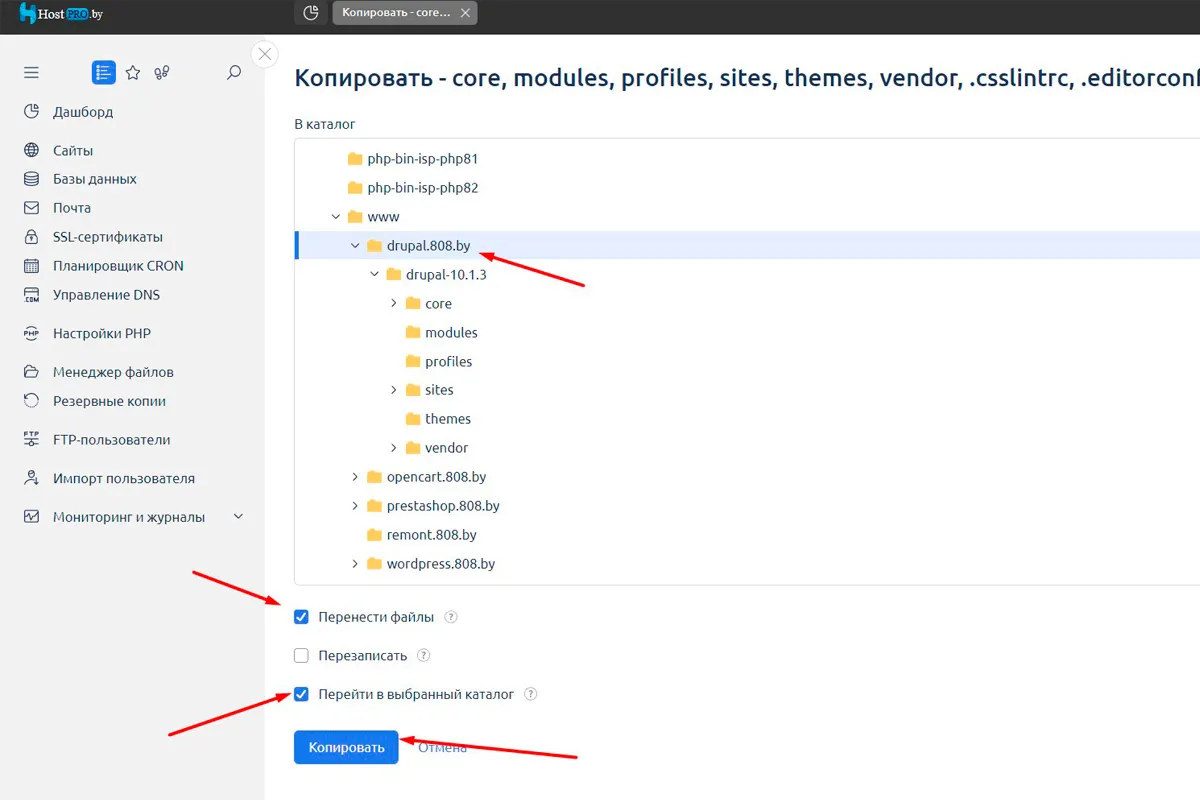This screenshot has width=1200, height=800.
Task: Click the Импорт пользователя icon
Action: pos(31,478)
